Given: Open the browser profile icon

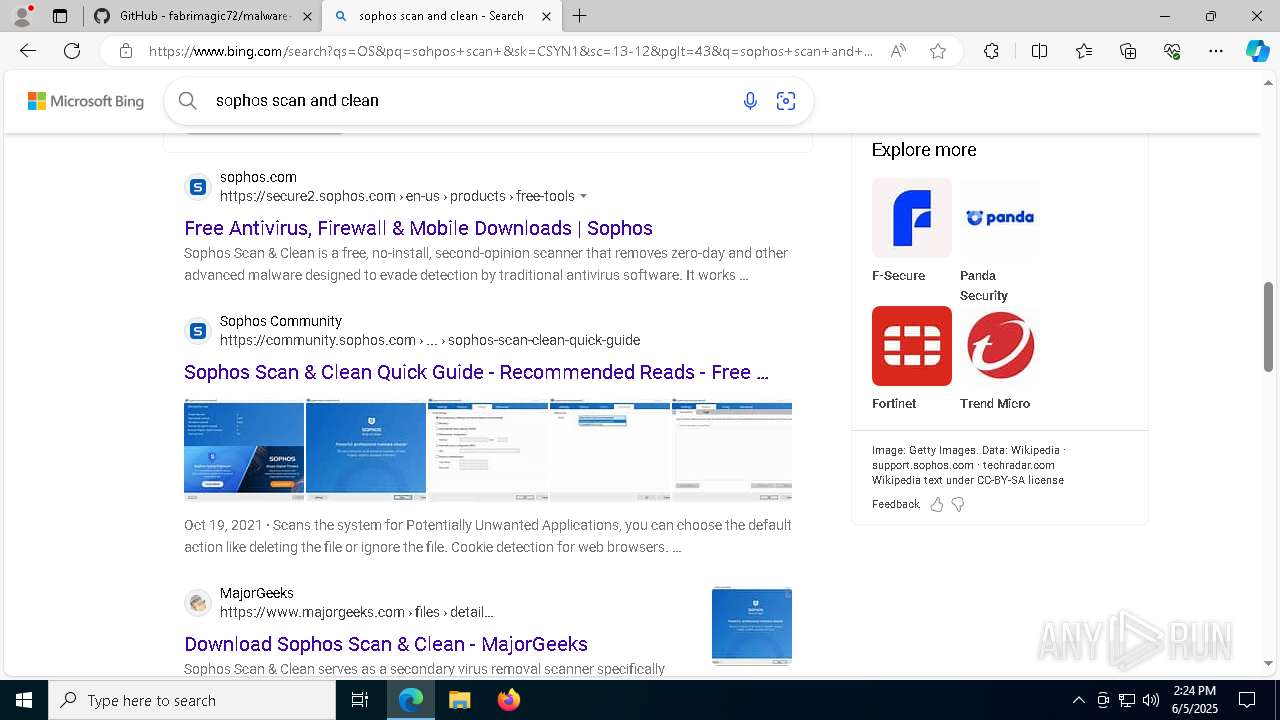Looking at the screenshot, I should (22, 16).
